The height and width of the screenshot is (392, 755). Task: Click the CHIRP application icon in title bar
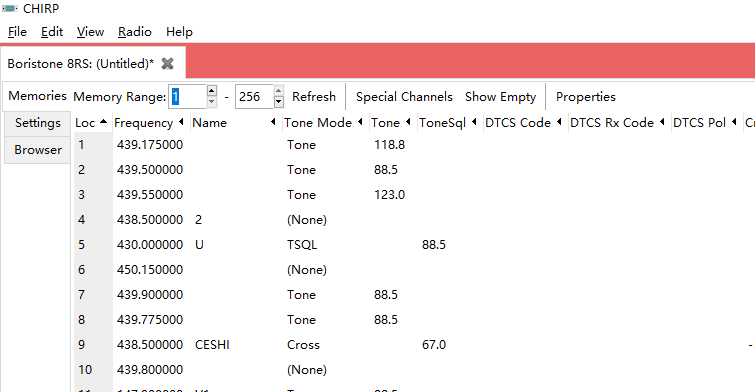pyautogui.click(x=10, y=9)
